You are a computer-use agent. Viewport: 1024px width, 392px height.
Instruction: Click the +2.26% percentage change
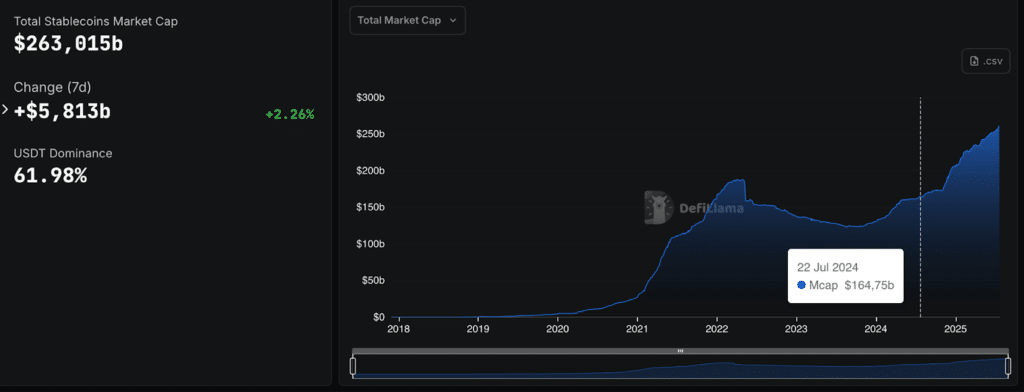coord(290,114)
